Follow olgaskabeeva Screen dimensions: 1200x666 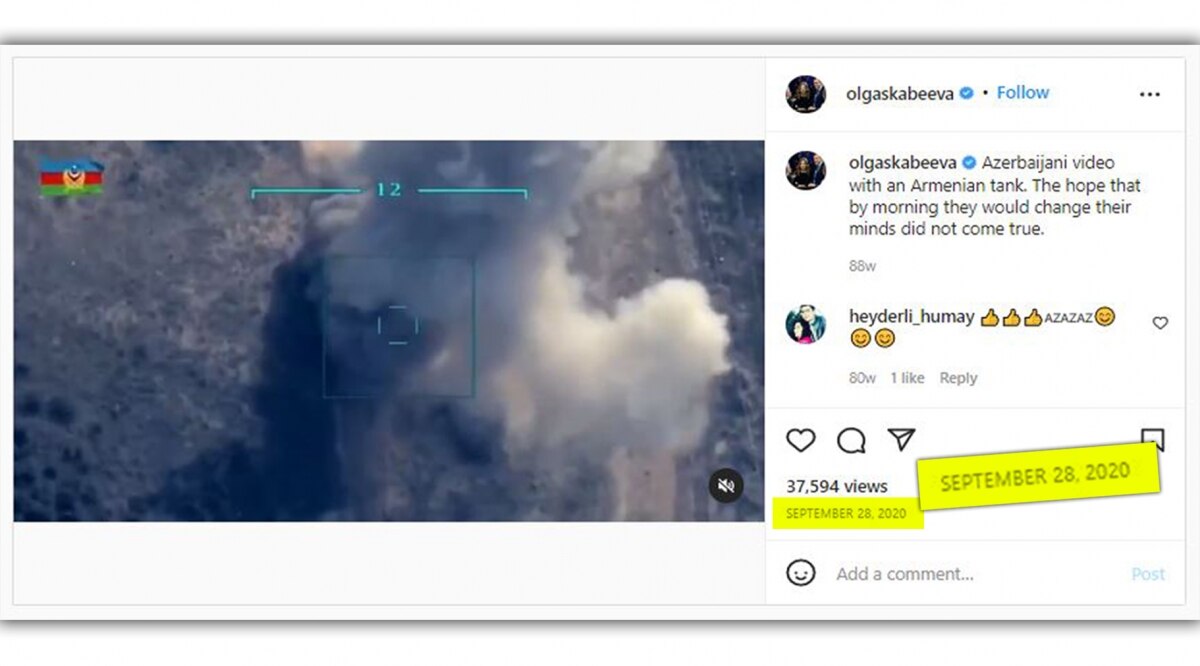[x=1022, y=93]
